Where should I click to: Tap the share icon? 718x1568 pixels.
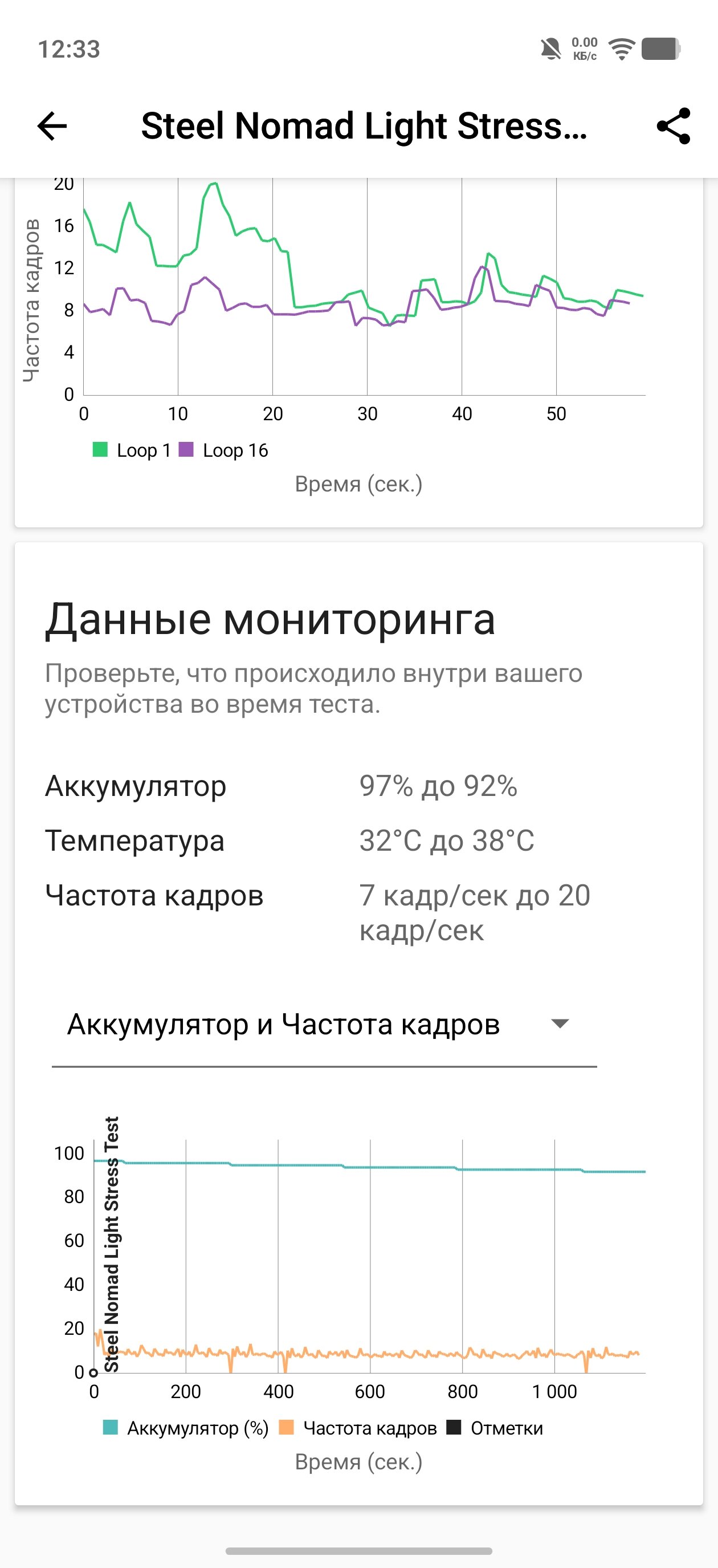(673, 127)
